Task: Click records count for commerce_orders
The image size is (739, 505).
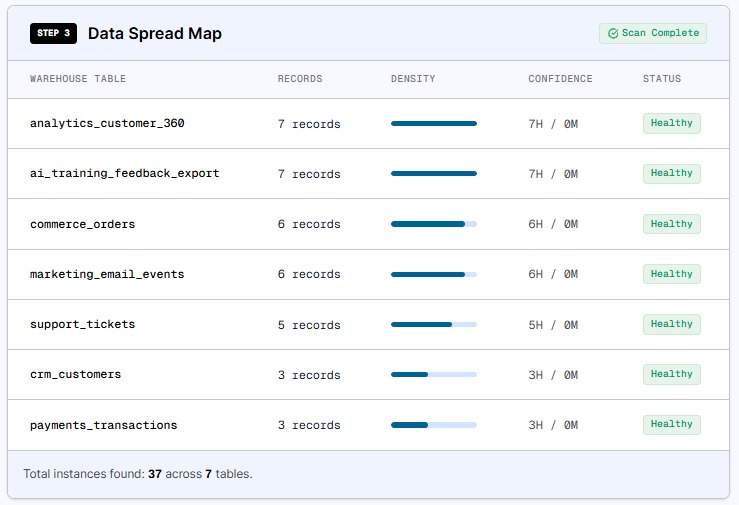Action: tap(309, 224)
